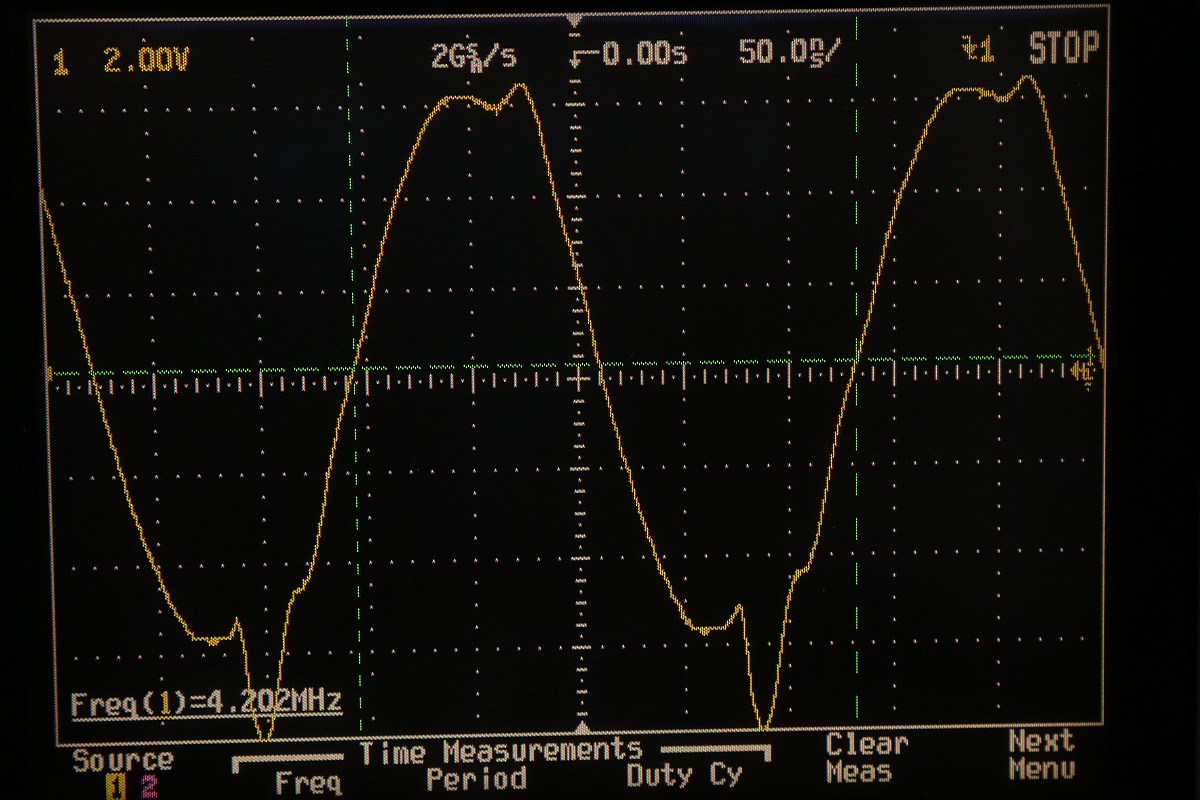Clear measurements with Clear Meas
1200x800 pixels.
(867, 757)
